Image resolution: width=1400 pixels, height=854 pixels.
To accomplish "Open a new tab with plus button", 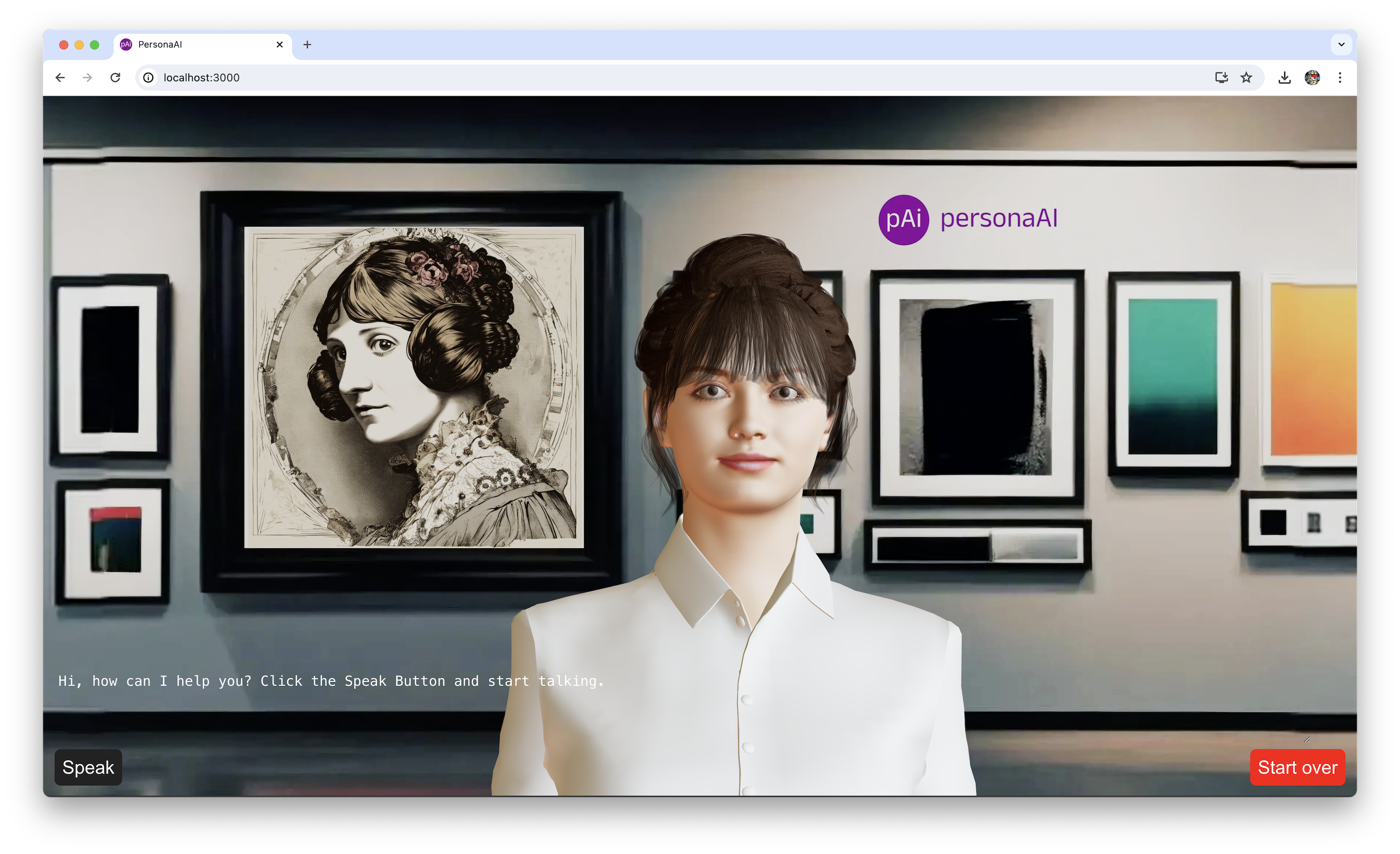I will click(x=307, y=44).
